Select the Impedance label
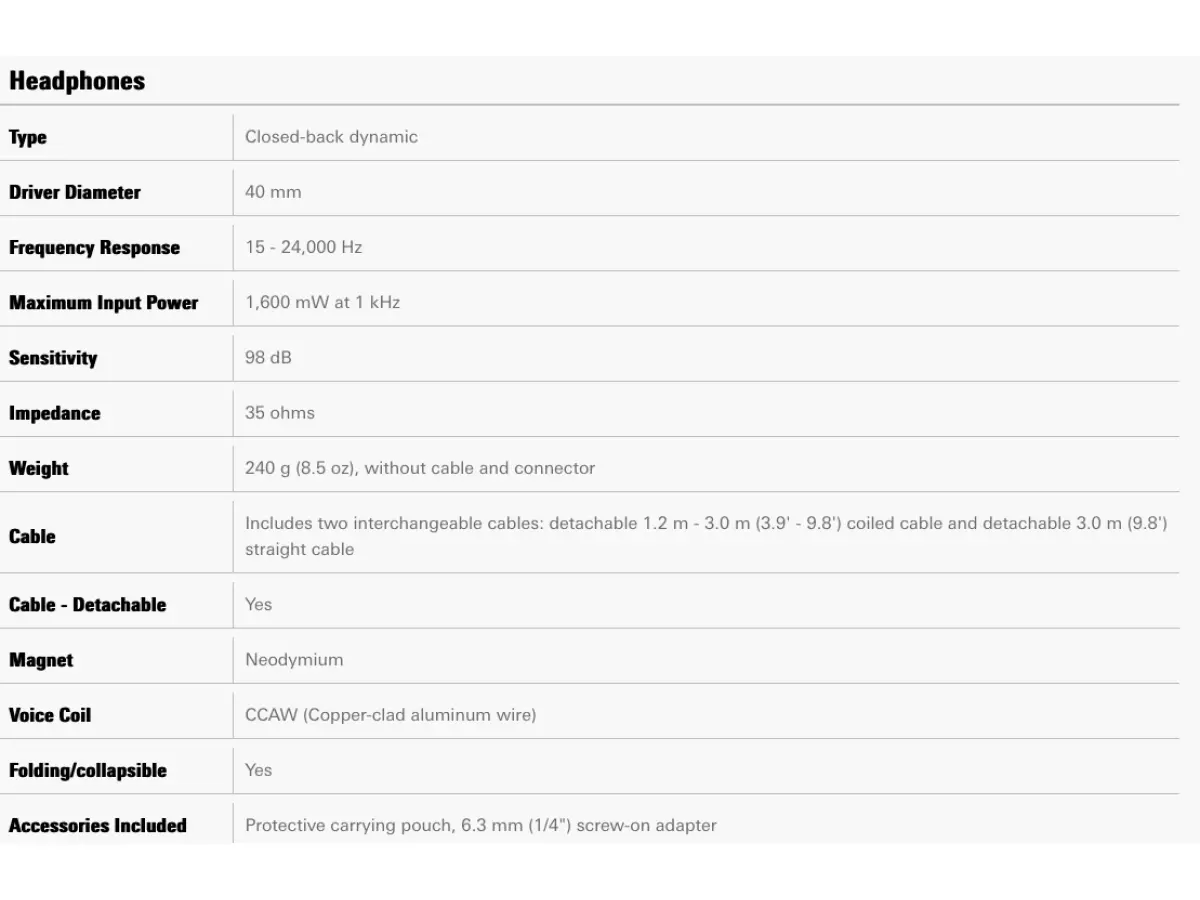Screen dimensions: 1200x900 [55, 413]
